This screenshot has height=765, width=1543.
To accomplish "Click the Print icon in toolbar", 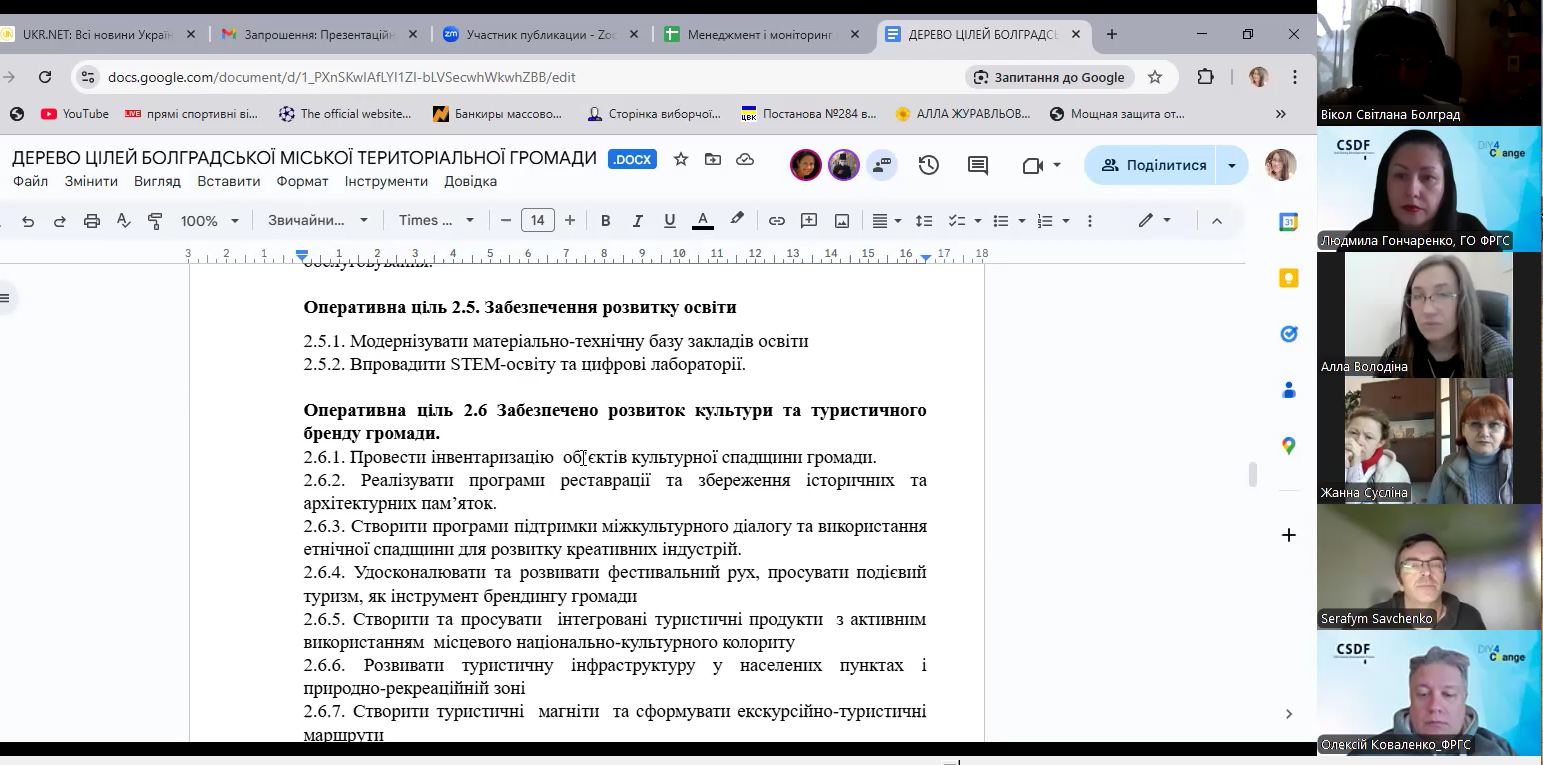I will [x=92, y=221].
